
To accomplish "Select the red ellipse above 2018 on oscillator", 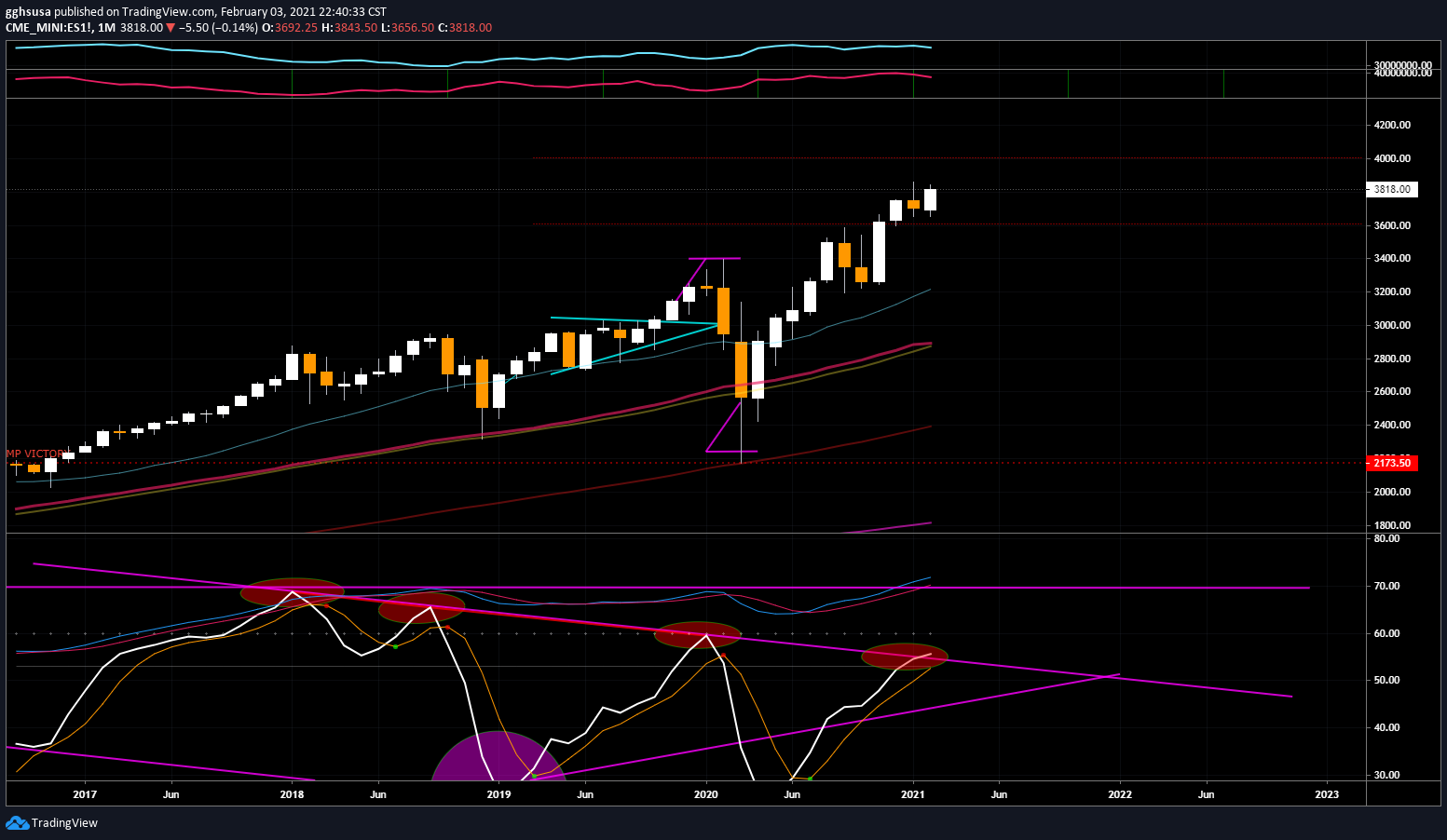I will (293, 591).
